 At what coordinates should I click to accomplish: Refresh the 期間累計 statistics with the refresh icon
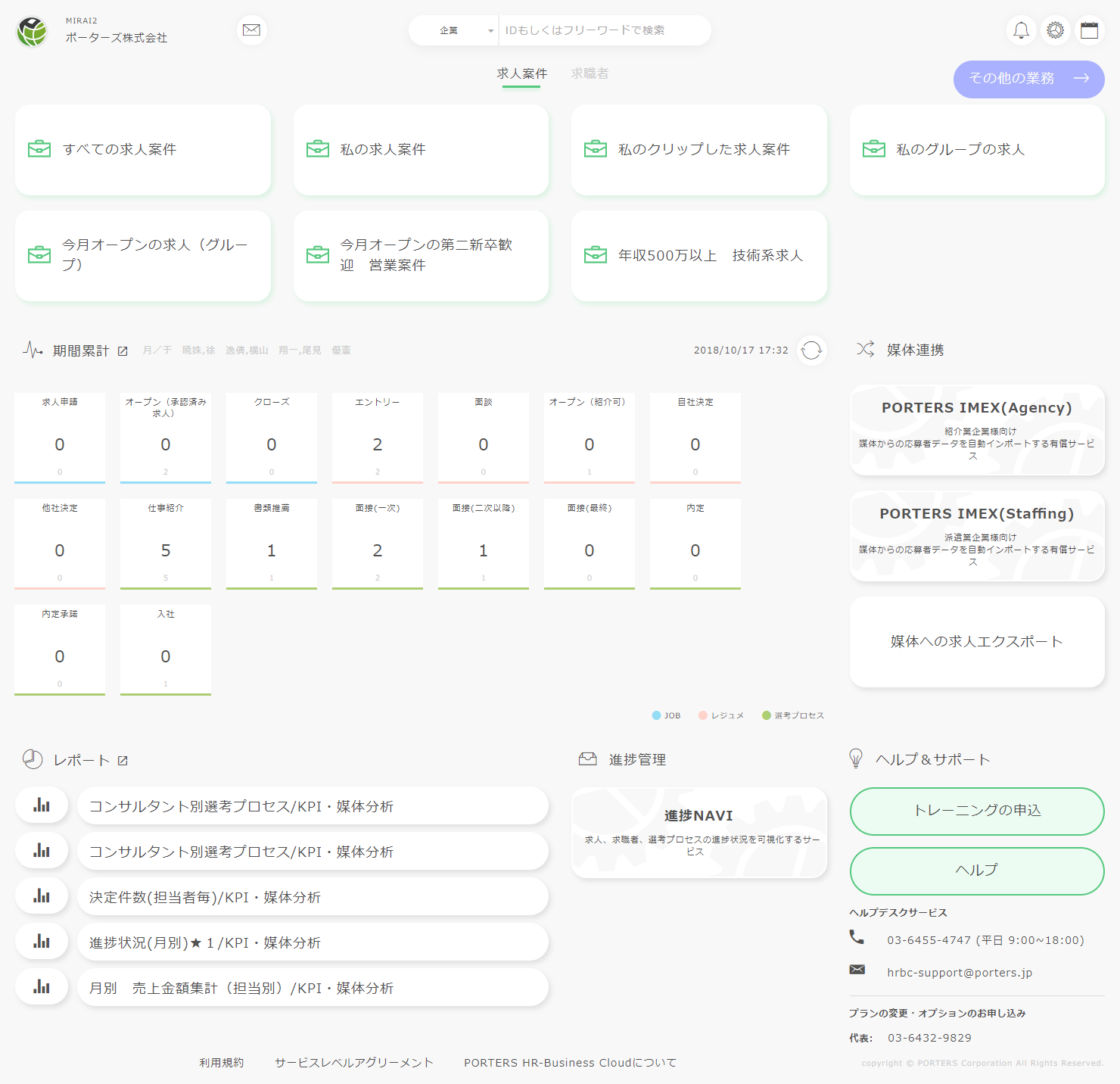[x=811, y=350]
